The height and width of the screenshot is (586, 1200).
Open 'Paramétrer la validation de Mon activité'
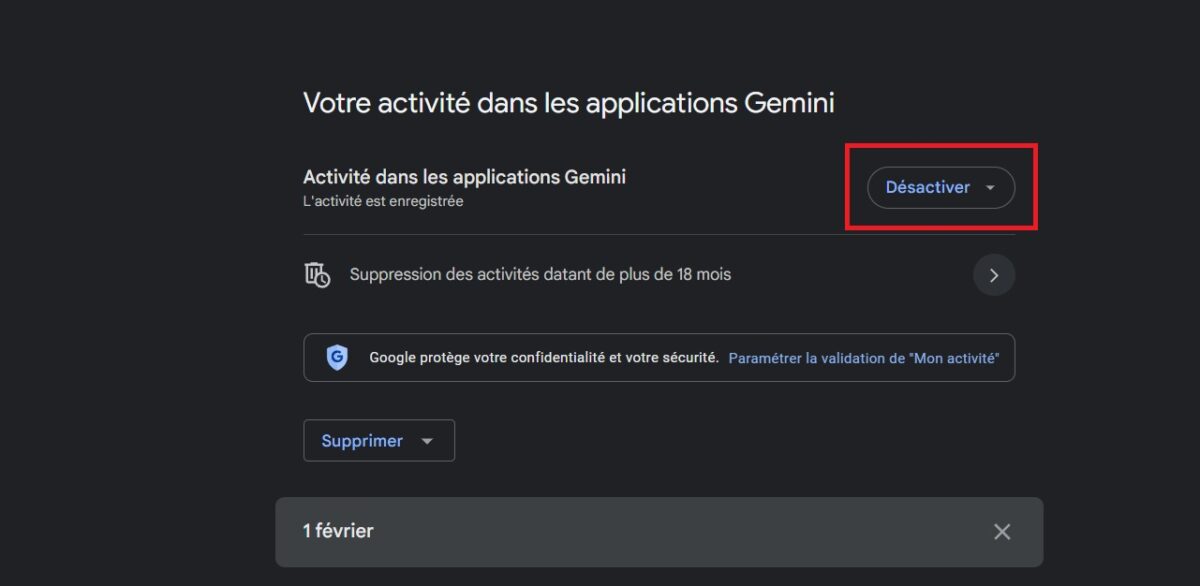click(x=864, y=357)
